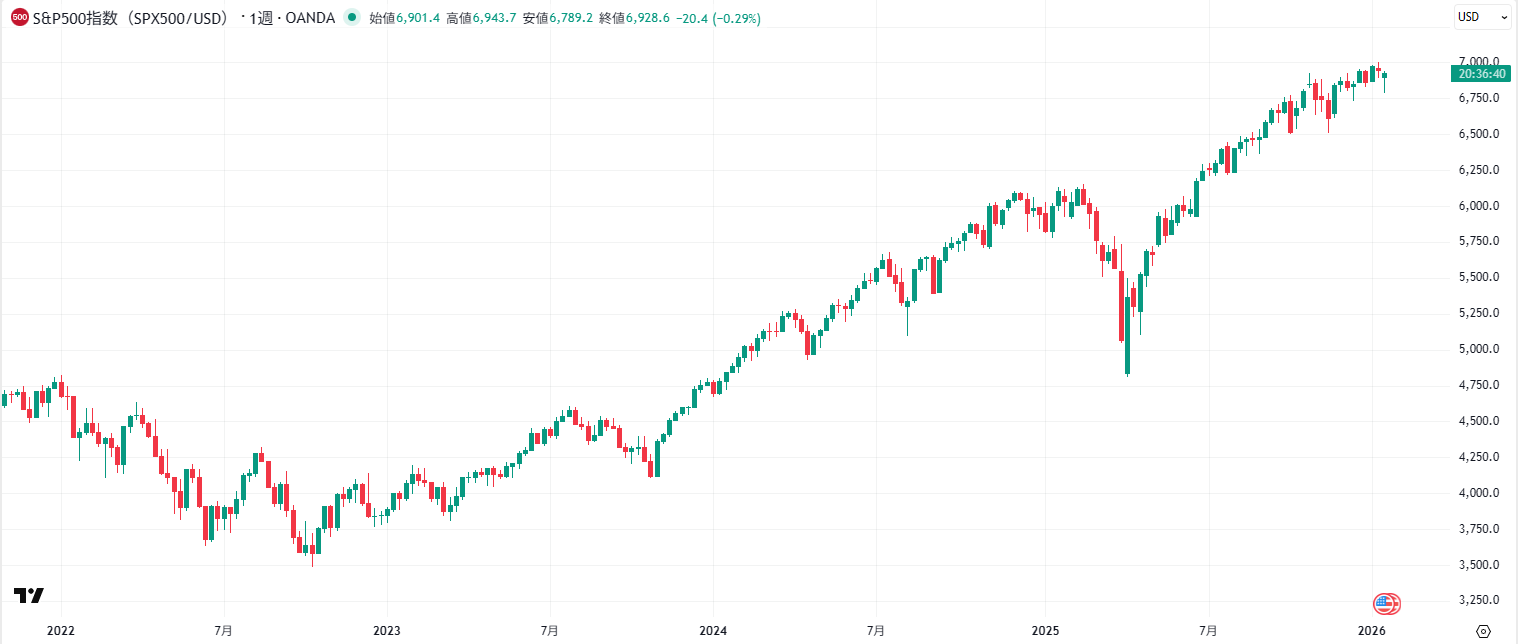Select the 2026 label on the time axis

[x=1371, y=631]
